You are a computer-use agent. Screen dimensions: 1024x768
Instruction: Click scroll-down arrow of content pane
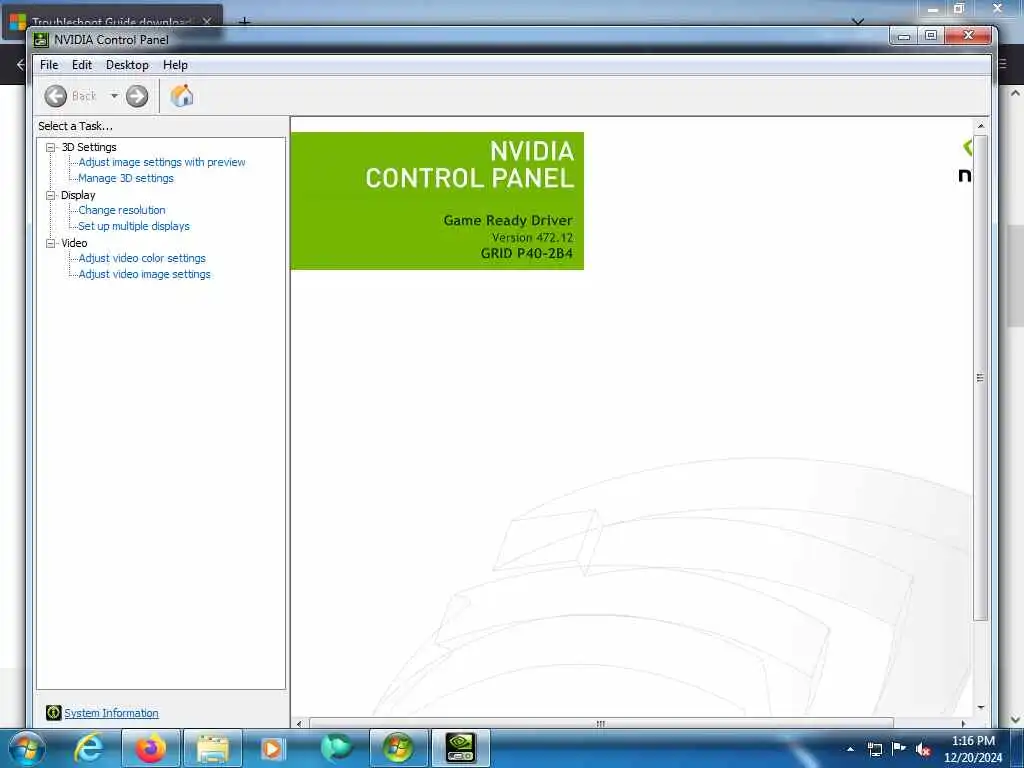click(980, 707)
